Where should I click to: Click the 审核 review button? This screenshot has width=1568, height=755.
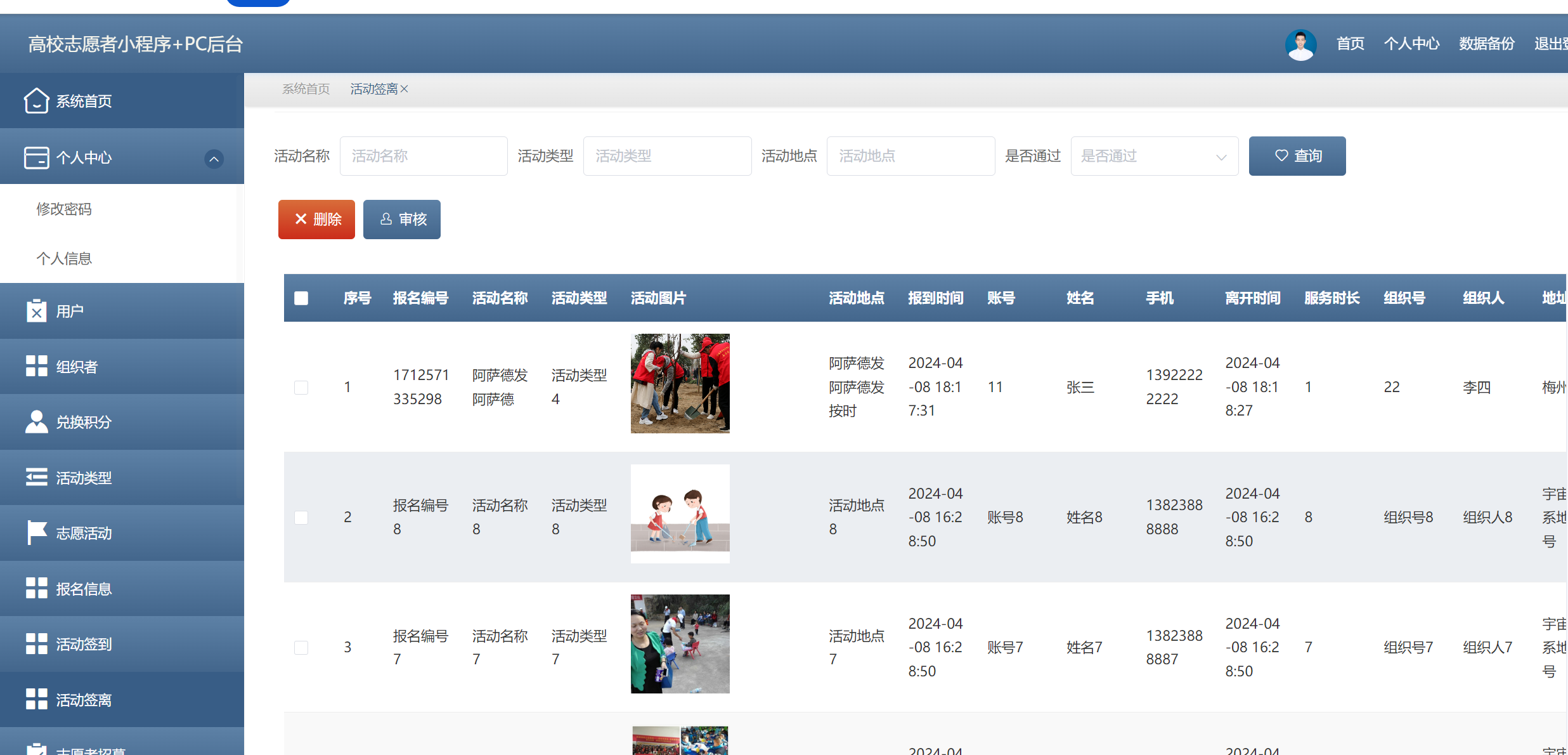[402, 220]
